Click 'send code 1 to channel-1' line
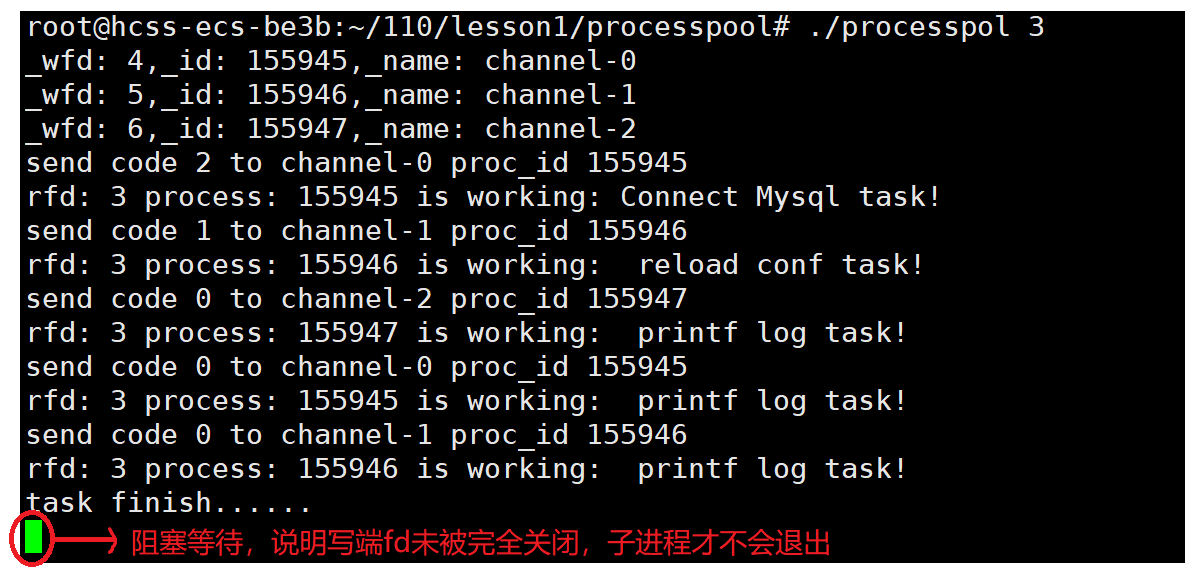This screenshot has width=1192, height=577. click(x=357, y=231)
